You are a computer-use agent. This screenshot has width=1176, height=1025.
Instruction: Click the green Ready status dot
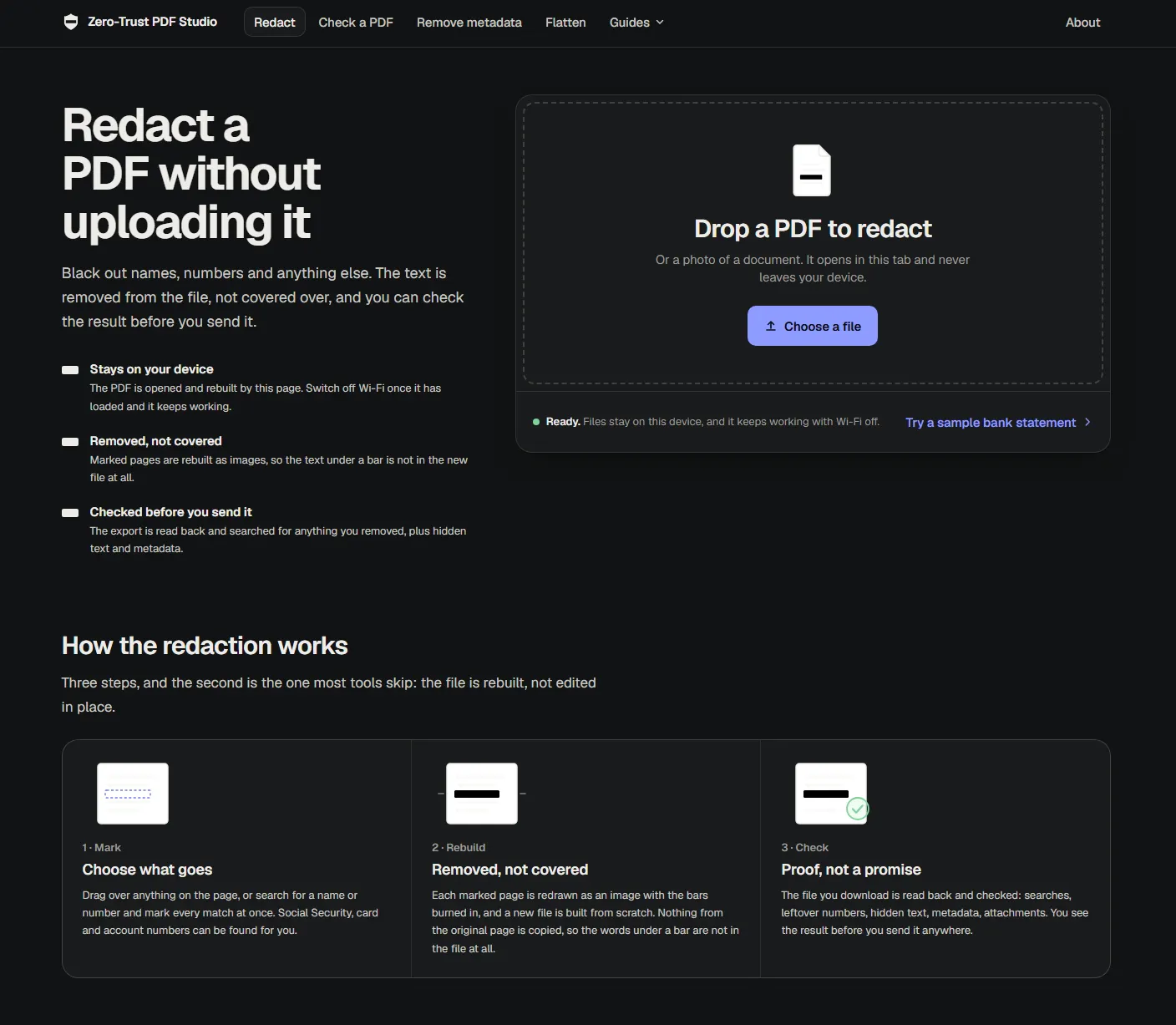(536, 422)
